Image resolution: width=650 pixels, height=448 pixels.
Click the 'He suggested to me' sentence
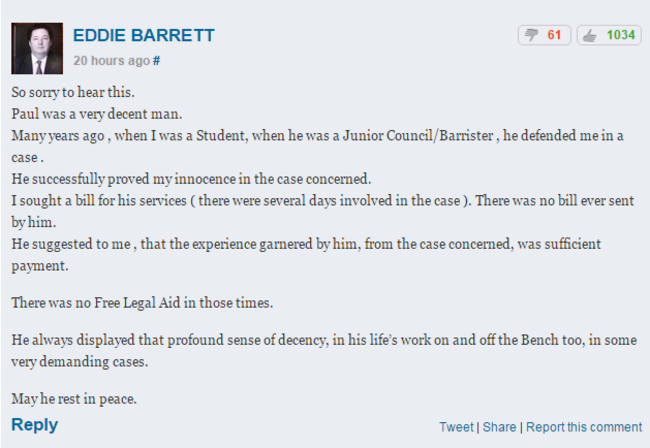(306, 254)
